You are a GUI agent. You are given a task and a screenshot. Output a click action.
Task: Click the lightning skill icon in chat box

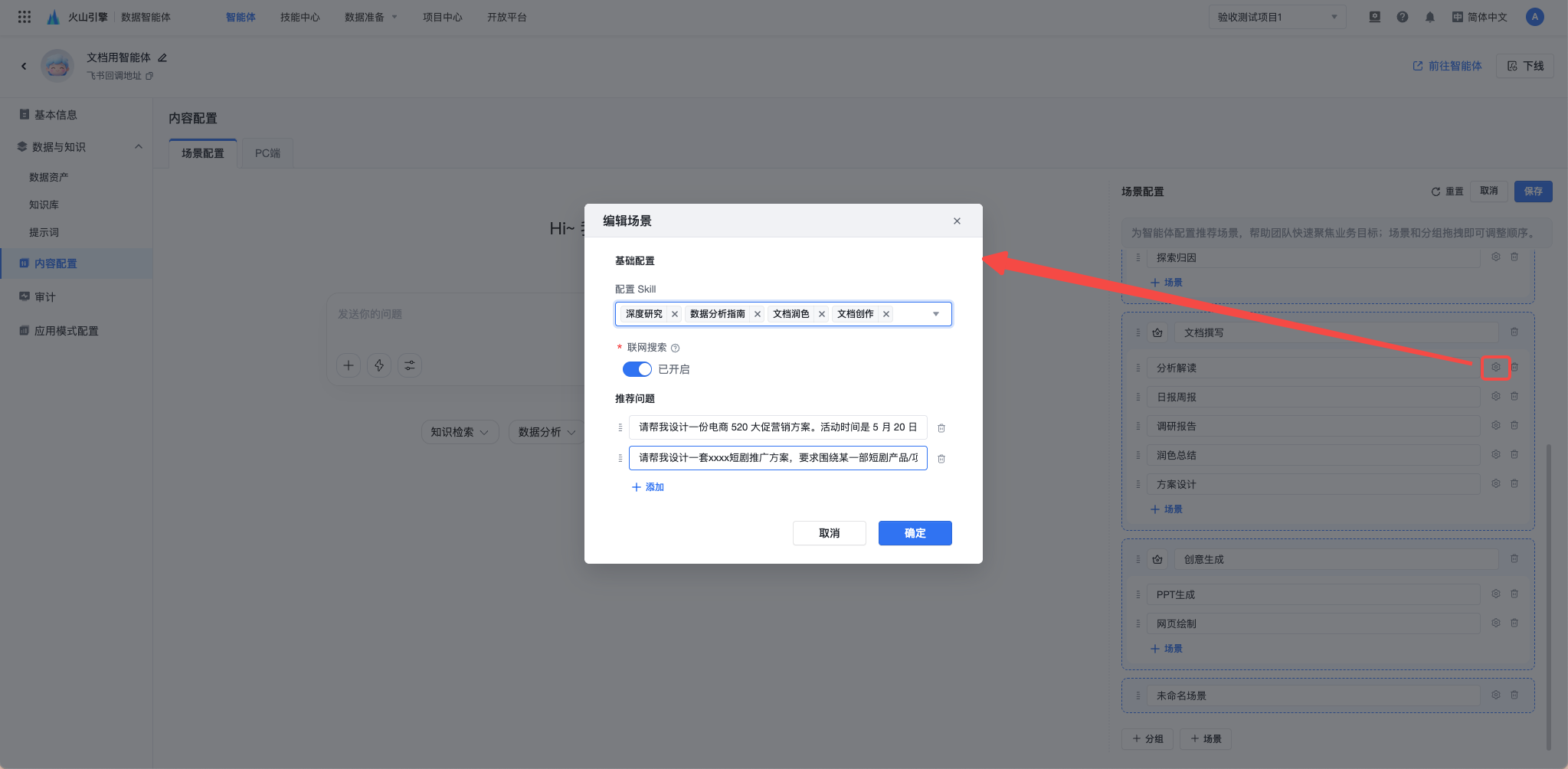(x=379, y=365)
